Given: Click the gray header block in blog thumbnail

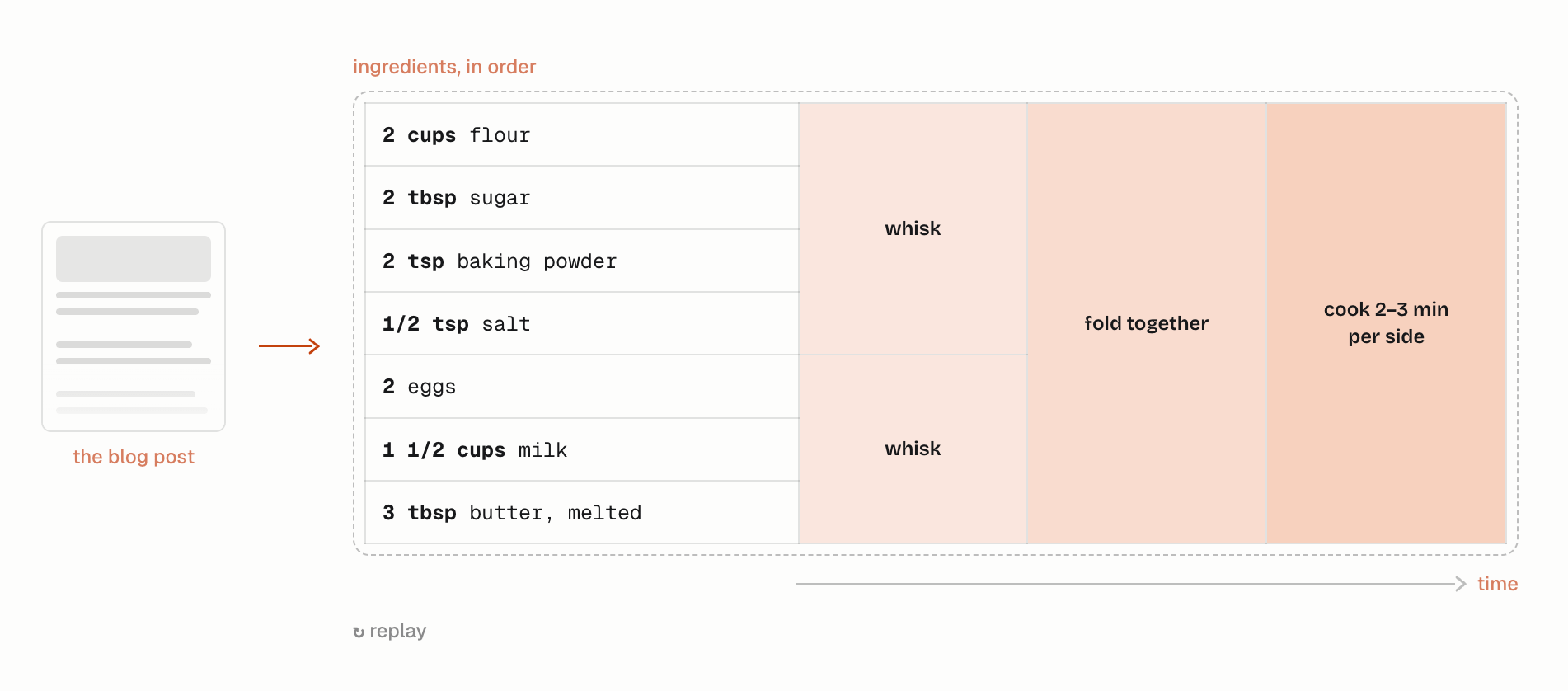Looking at the screenshot, I should coord(134,259).
